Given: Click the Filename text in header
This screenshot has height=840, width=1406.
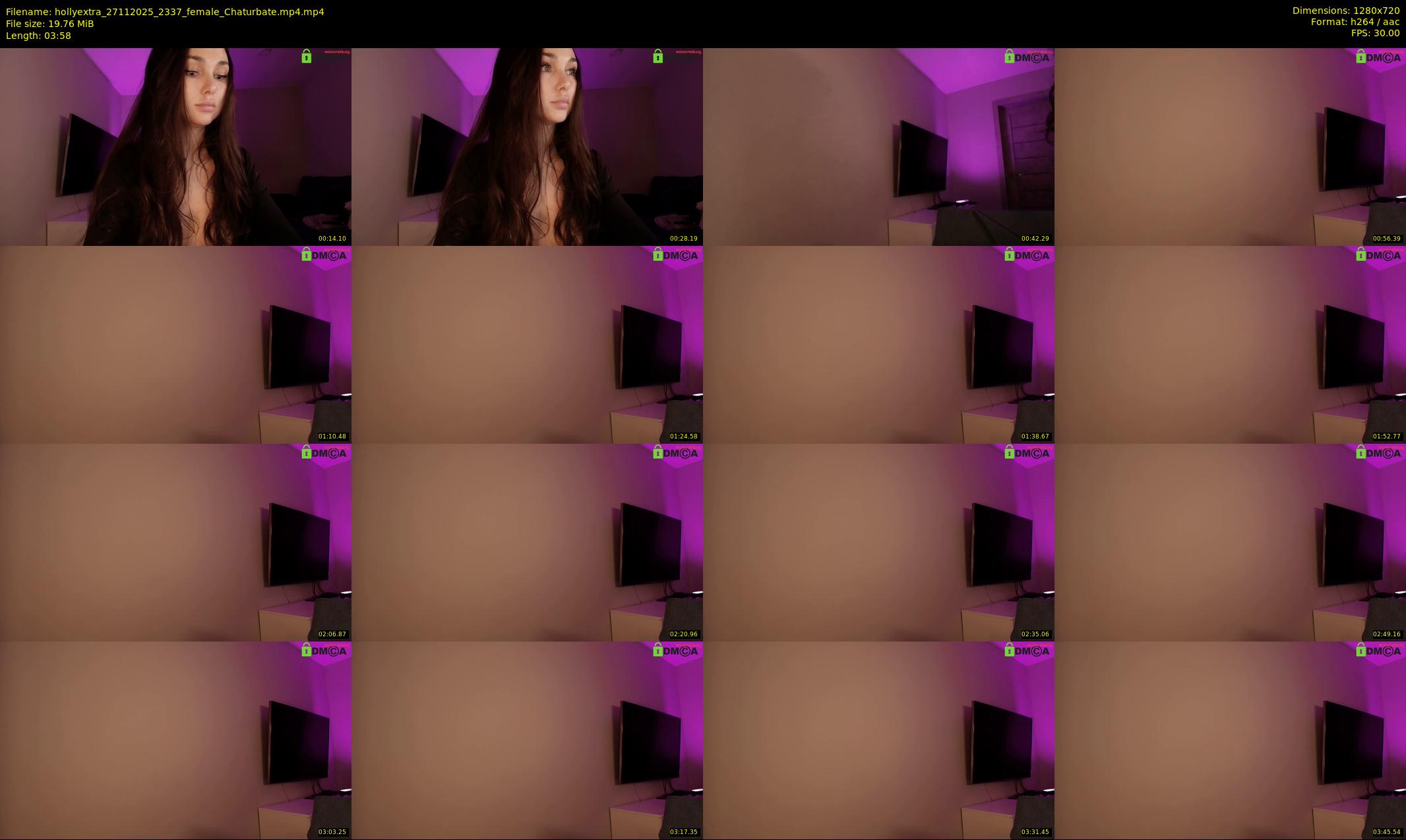Looking at the screenshot, I should [x=165, y=12].
